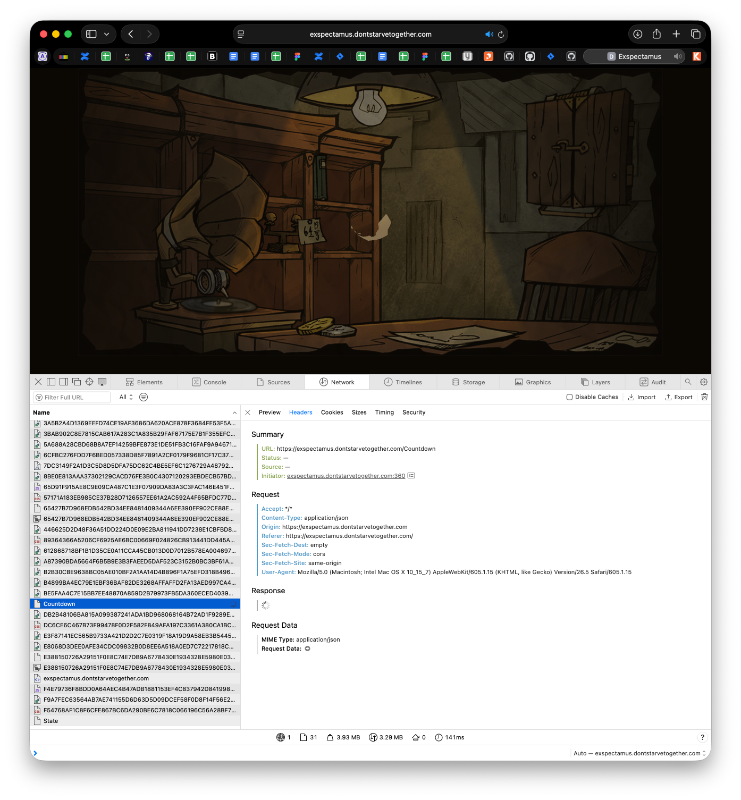
Task: Open the Auto execution context selector
Action: point(639,753)
